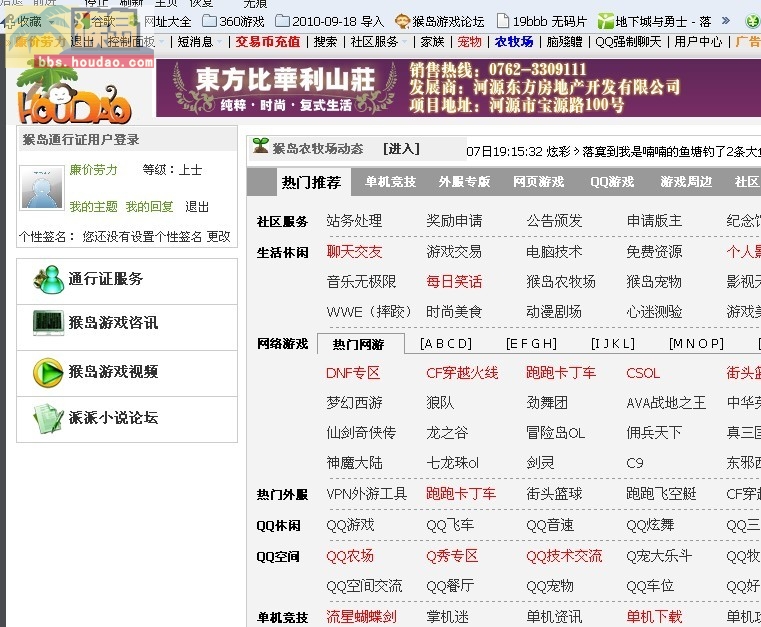Open the 宠物 nav link
Screen dimensions: 761x627
[470, 42]
